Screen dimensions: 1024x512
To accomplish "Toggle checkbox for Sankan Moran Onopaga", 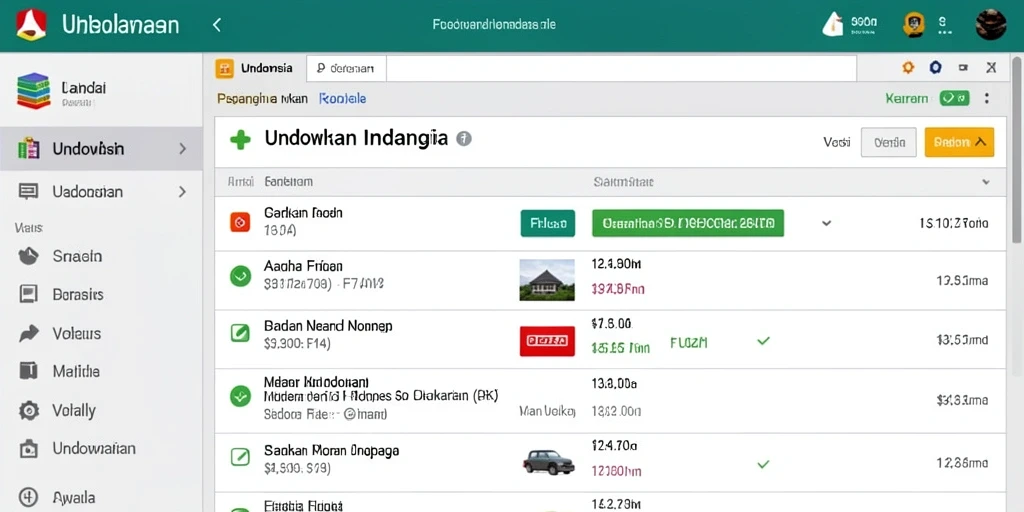I will pos(240,457).
